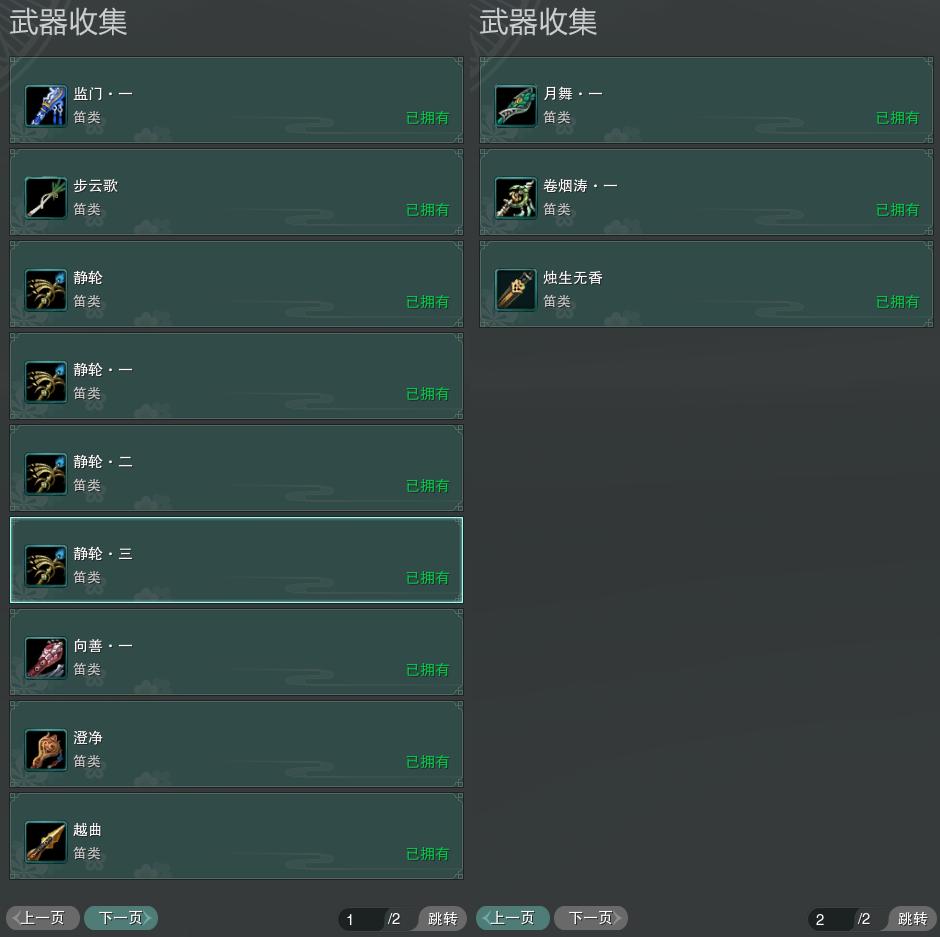Focus the page number field showing 2
The height and width of the screenshot is (937, 940).
point(831,919)
